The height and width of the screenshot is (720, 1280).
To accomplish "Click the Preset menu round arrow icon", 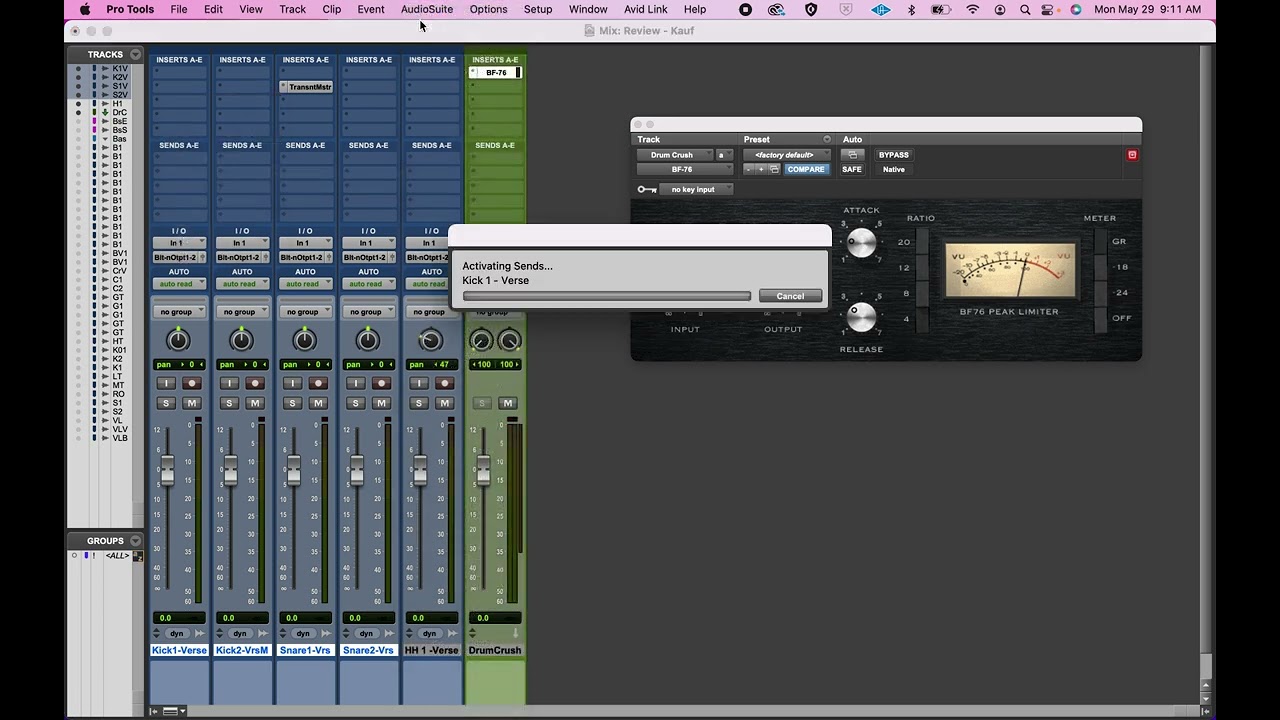I will tap(827, 139).
